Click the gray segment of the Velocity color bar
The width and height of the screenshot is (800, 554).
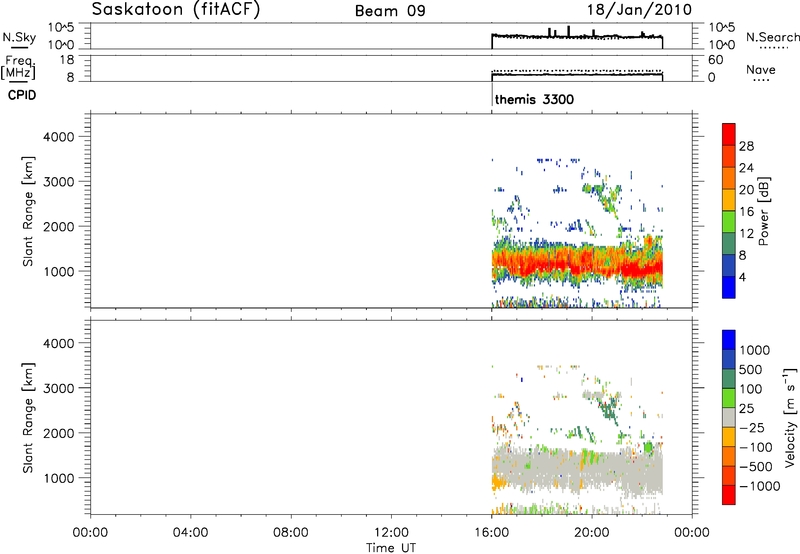pos(729,418)
